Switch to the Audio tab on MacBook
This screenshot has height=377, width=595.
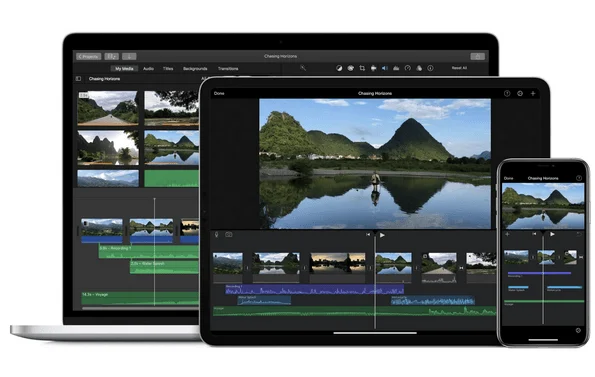point(148,69)
